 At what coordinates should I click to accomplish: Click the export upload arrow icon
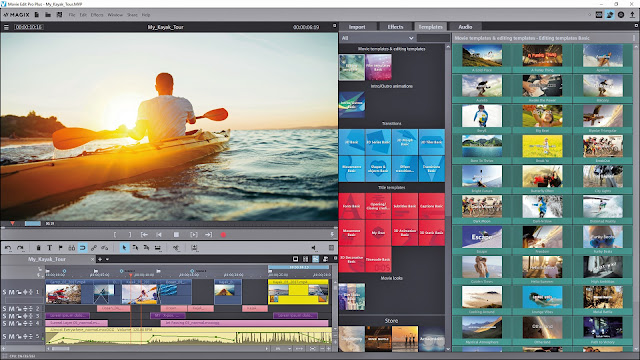pyautogui.click(x=632, y=15)
